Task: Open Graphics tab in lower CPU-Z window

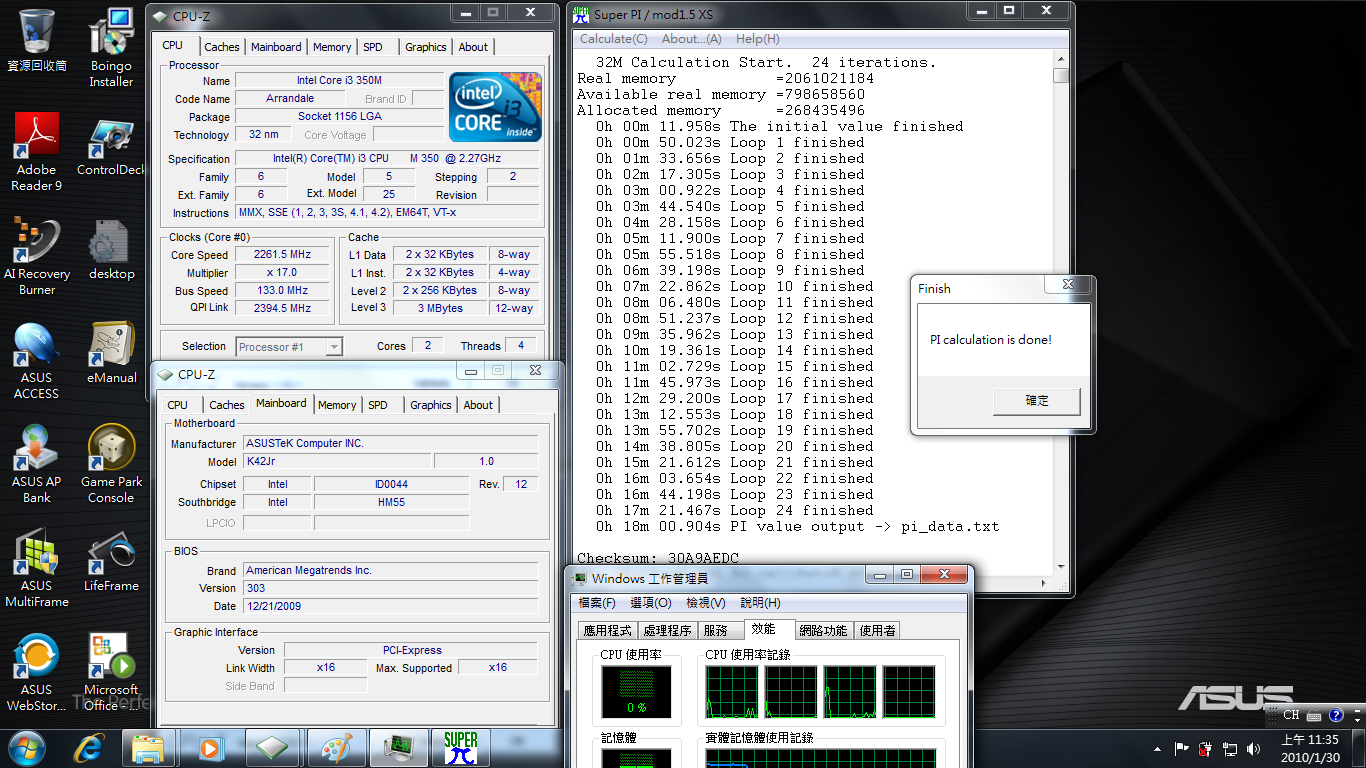Action: click(x=431, y=405)
